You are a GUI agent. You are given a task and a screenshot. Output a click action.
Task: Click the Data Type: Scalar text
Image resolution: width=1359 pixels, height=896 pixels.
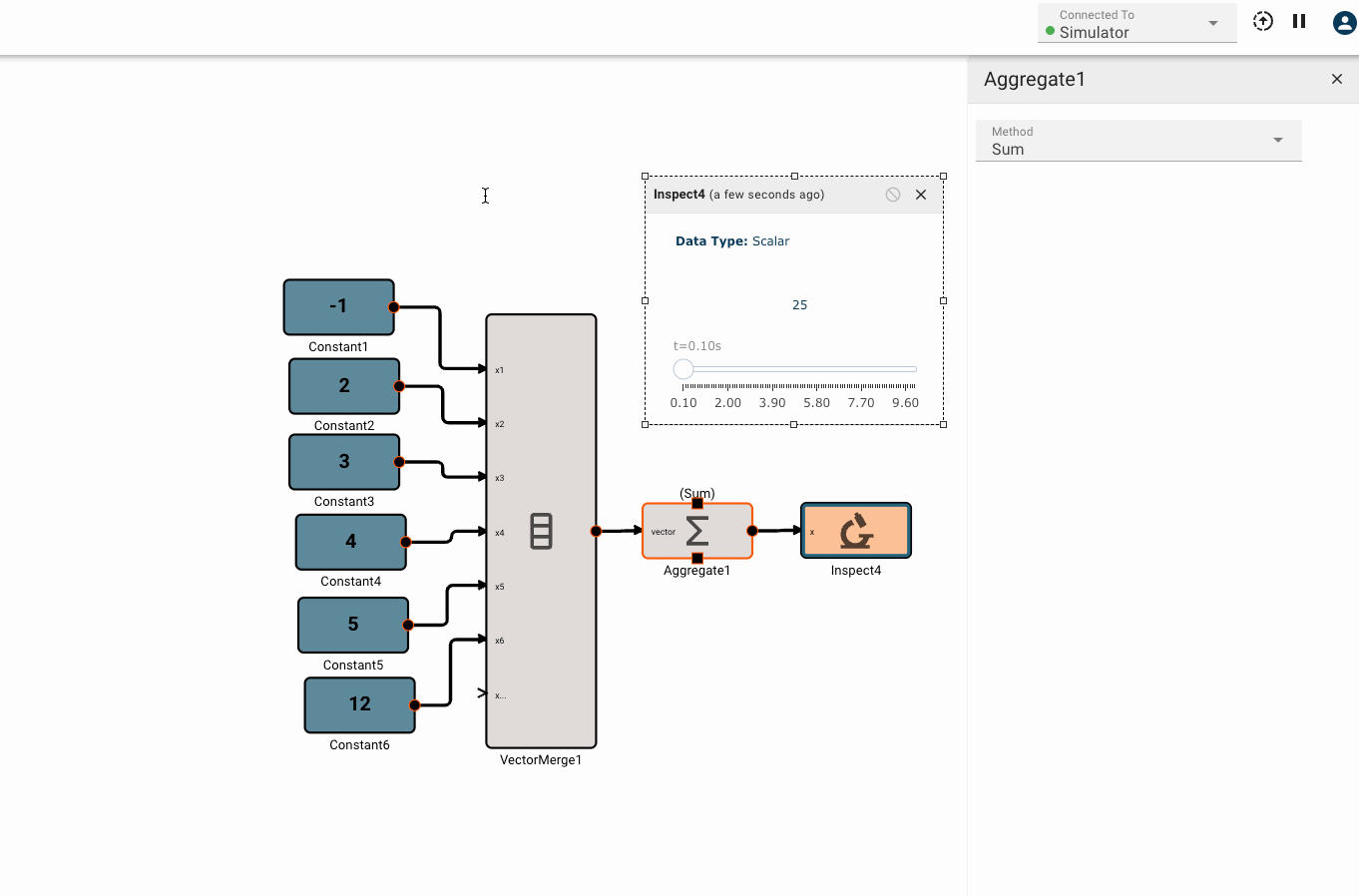[732, 241]
